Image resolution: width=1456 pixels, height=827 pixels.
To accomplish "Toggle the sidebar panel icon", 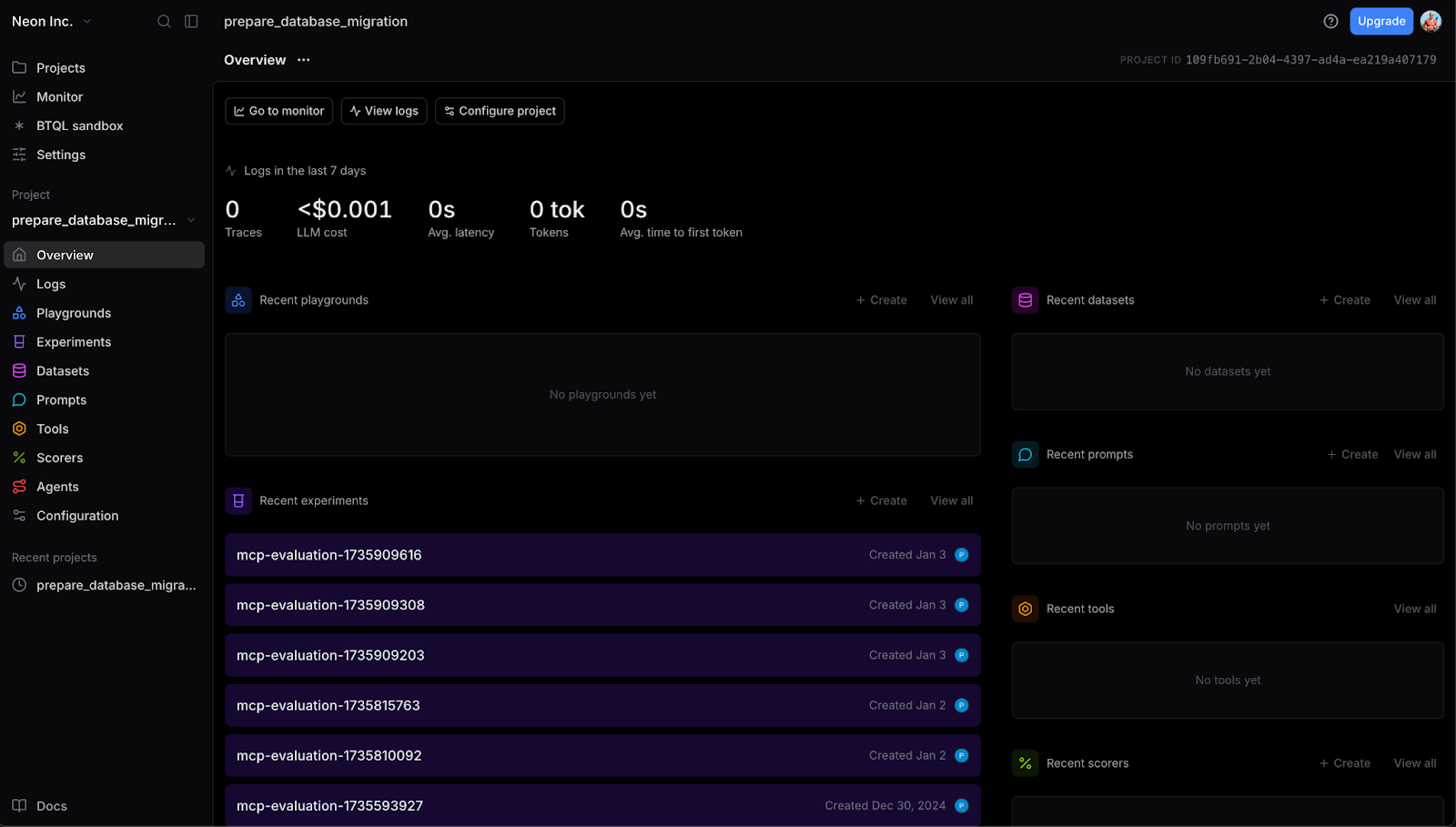I will [191, 21].
